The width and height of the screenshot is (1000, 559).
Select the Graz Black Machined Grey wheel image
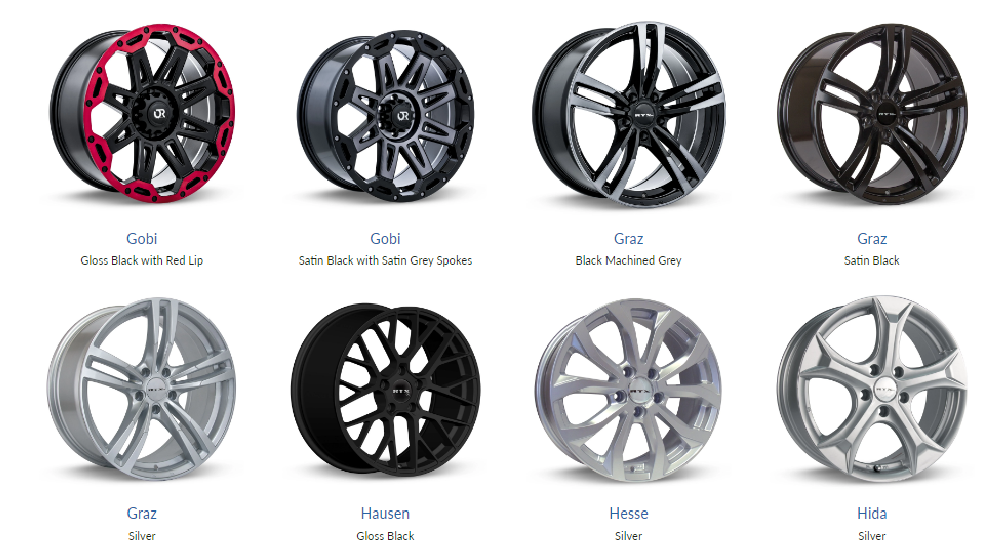629,115
